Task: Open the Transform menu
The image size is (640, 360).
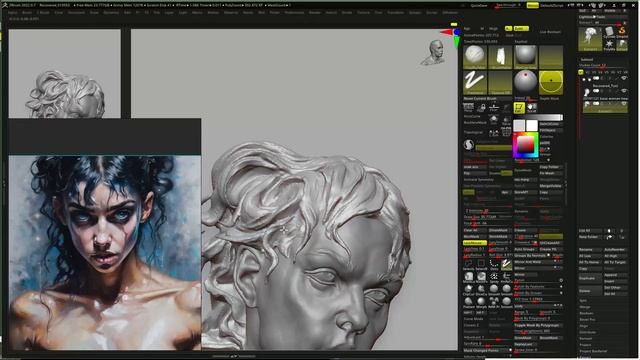Action: click(x=395, y=13)
